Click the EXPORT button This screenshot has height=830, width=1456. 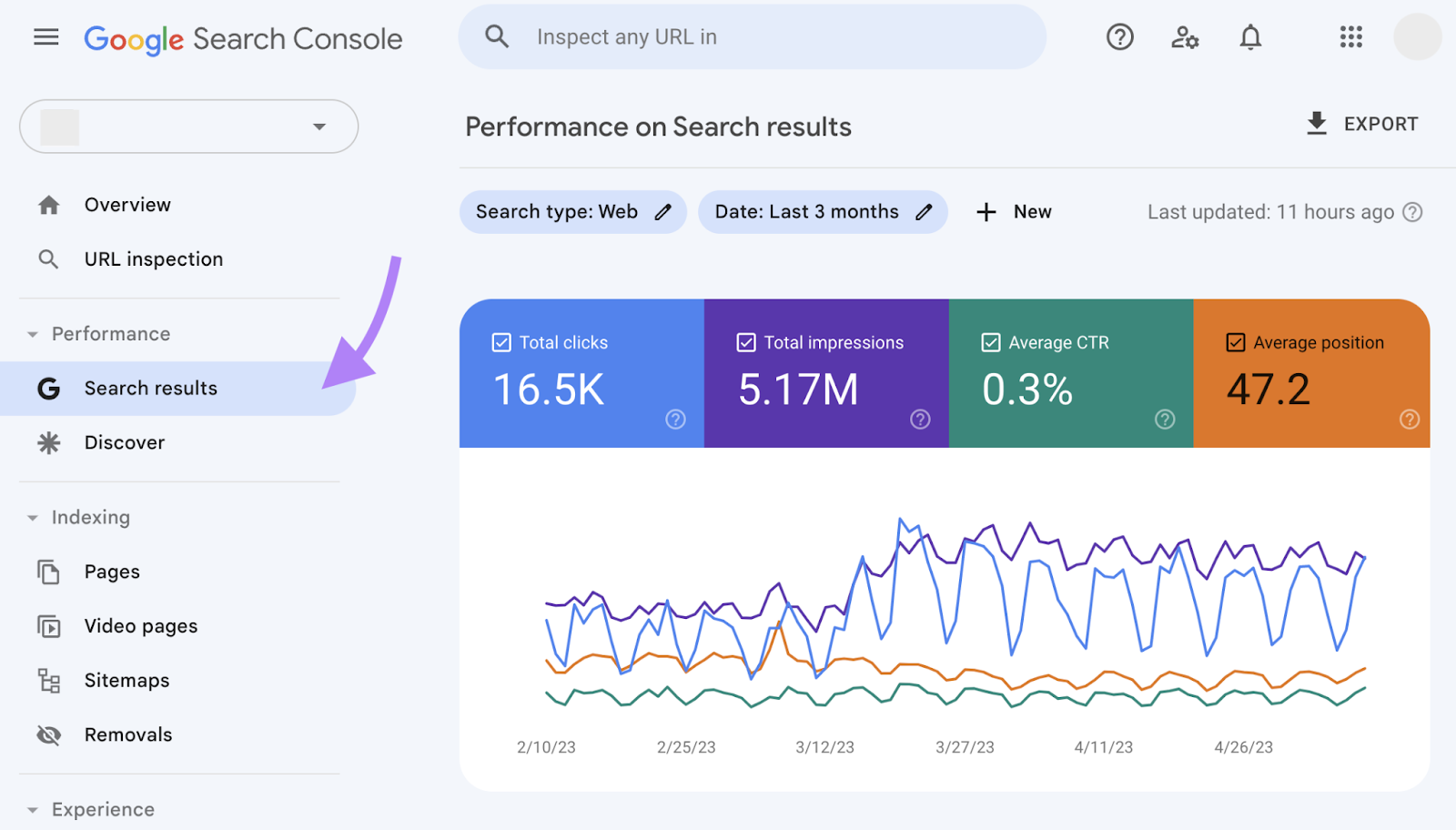click(x=1362, y=124)
